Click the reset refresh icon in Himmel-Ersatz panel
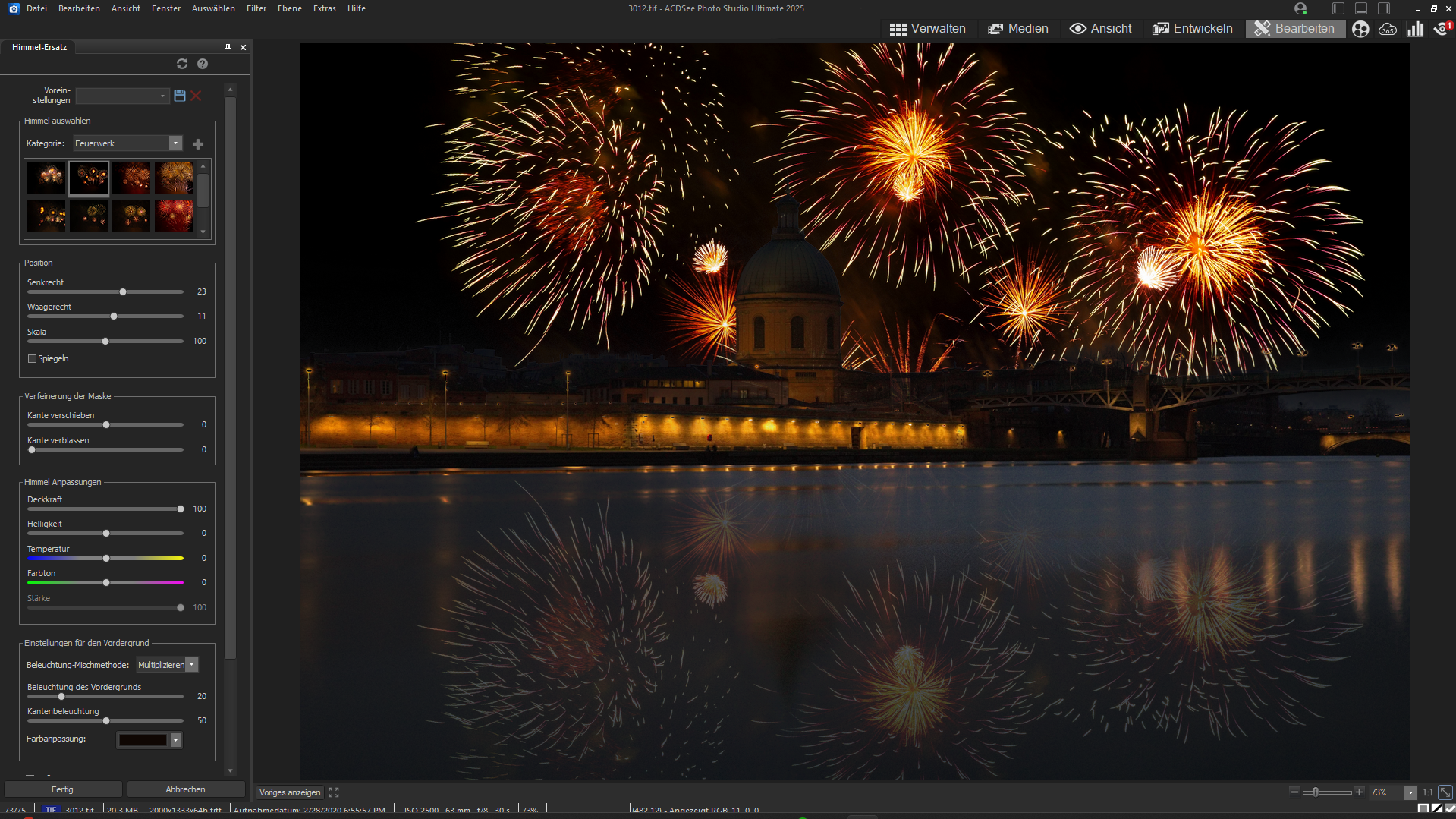The height and width of the screenshot is (819, 1456). [181, 64]
